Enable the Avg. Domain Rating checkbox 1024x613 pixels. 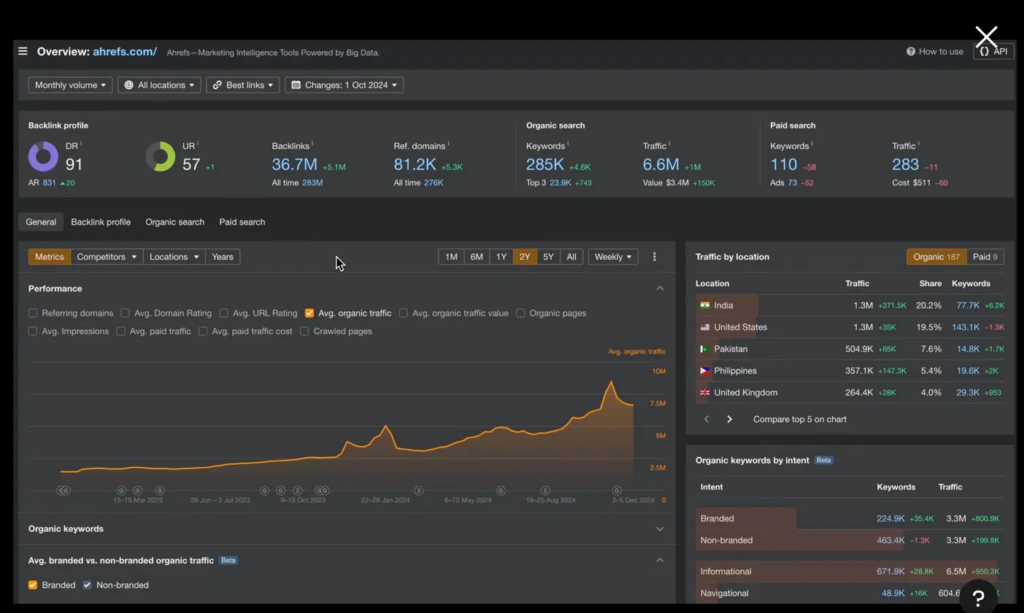(125, 313)
